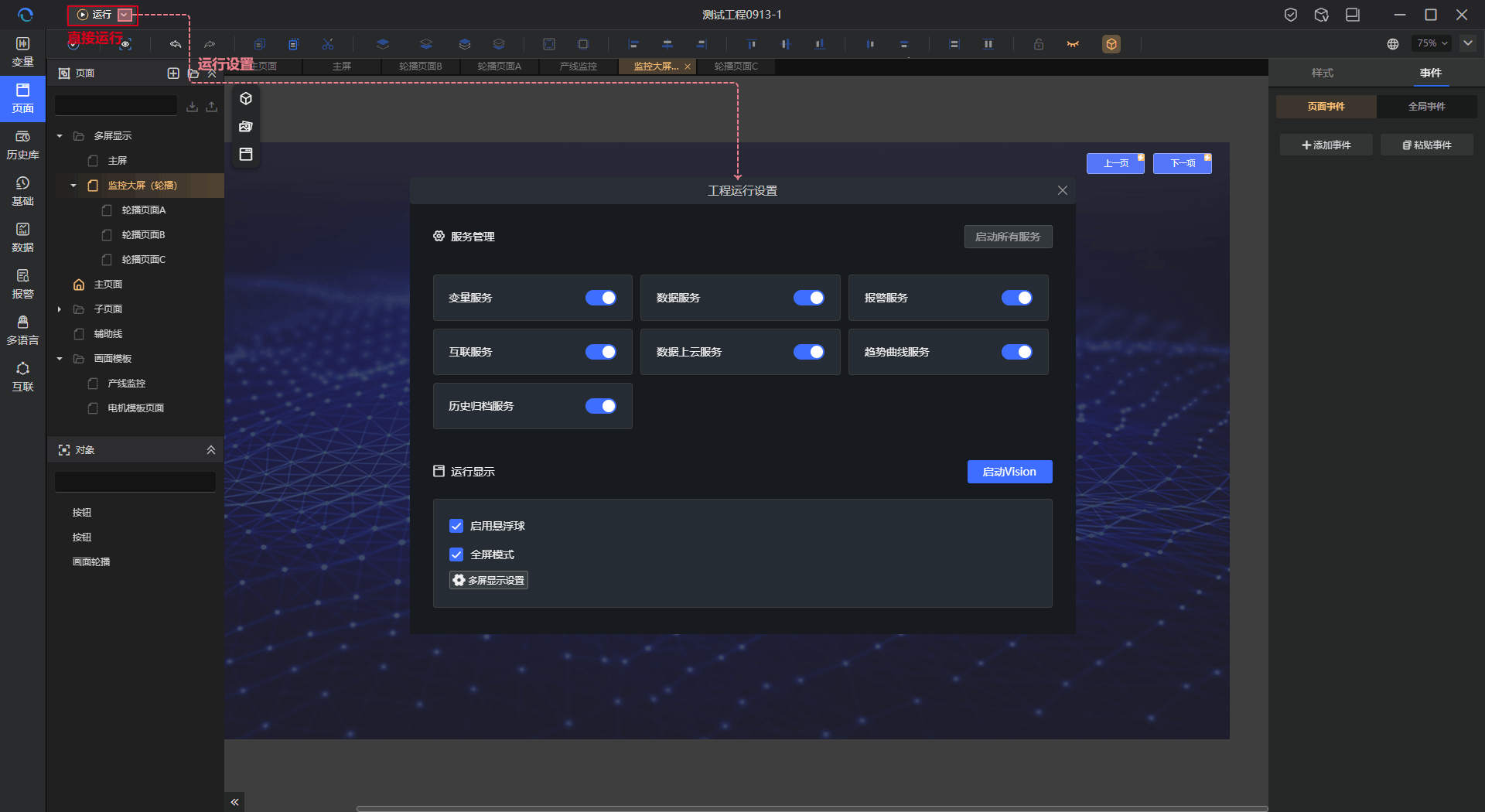Click the copy icon in toolbar
The width and height of the screenshot is (1485, 812).
point(260,44)
